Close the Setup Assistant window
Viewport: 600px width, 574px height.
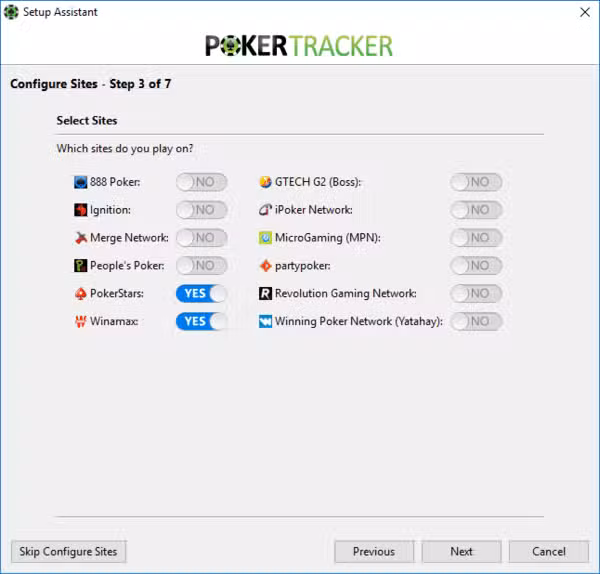[x=585, y=12]
